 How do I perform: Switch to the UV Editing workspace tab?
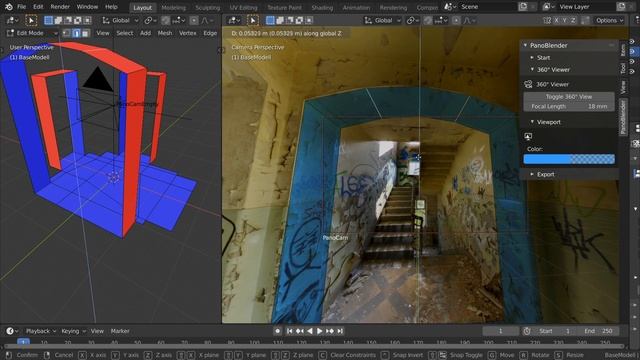point(243,7)
